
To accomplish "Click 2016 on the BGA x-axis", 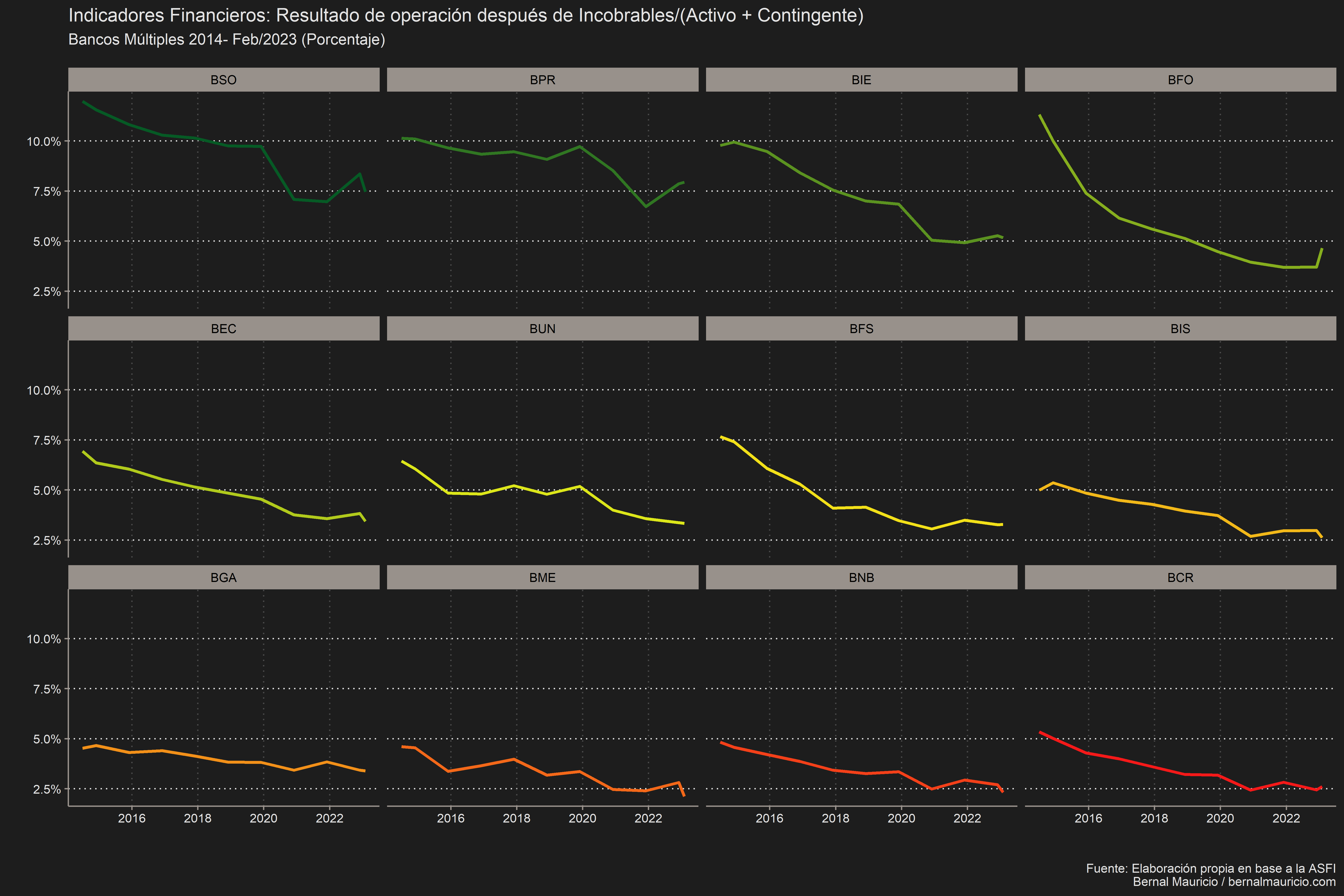I will tap(132, 818).
